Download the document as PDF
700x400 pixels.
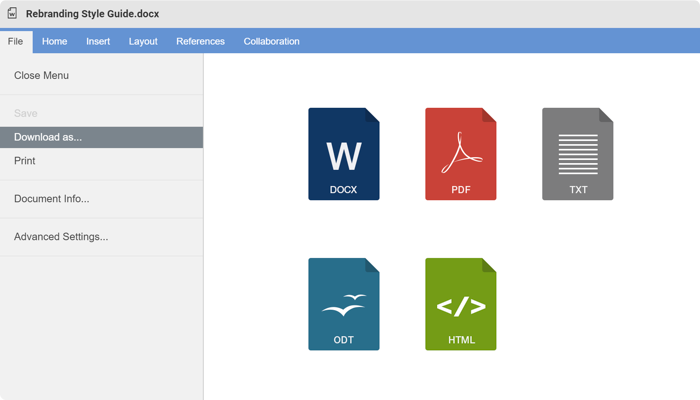tap(461, 154)
